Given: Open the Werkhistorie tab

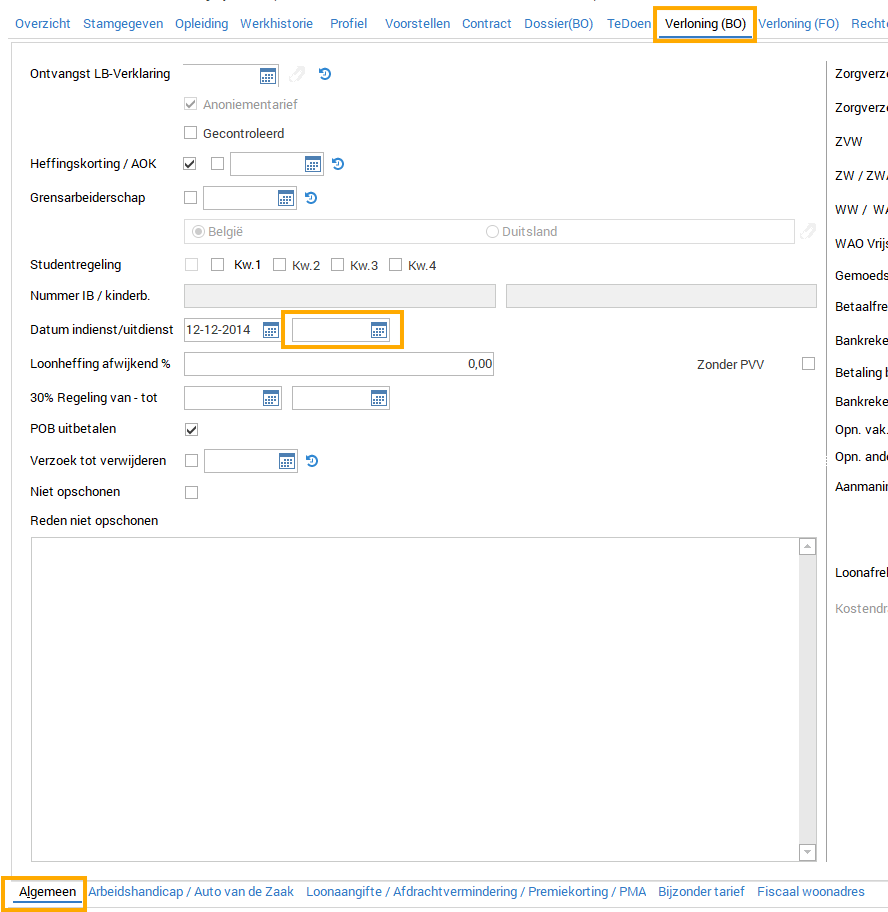Looking at the screenshot, I should tap(276, 24).
